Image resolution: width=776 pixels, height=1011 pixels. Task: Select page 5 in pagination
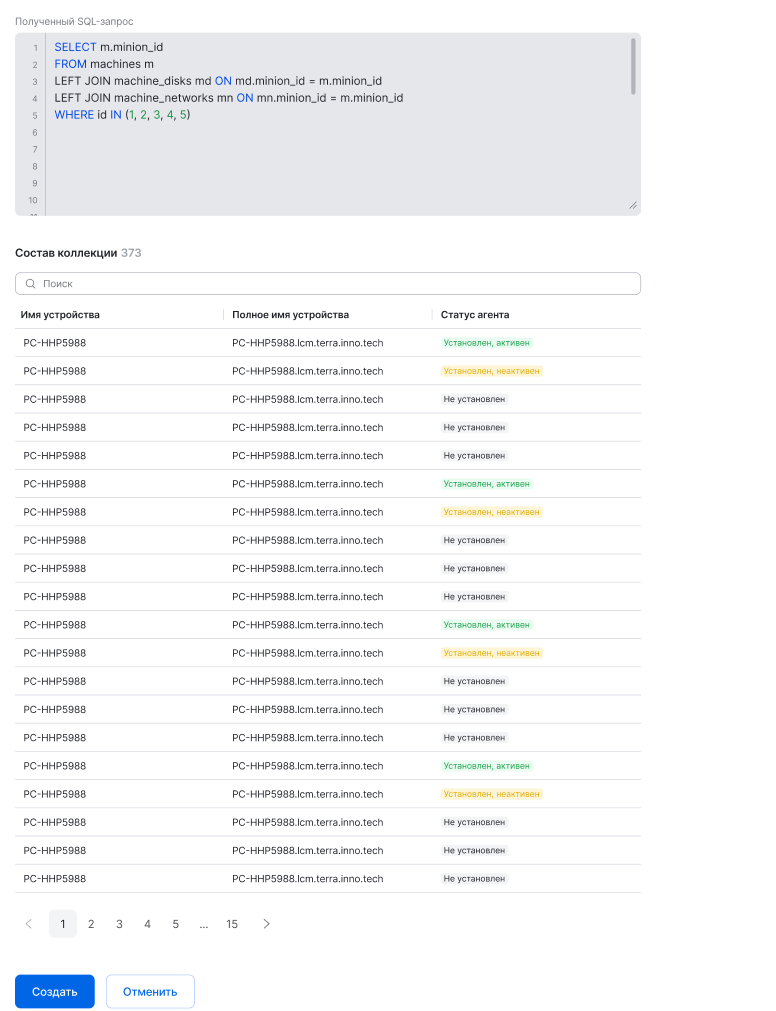click(175, 924)
